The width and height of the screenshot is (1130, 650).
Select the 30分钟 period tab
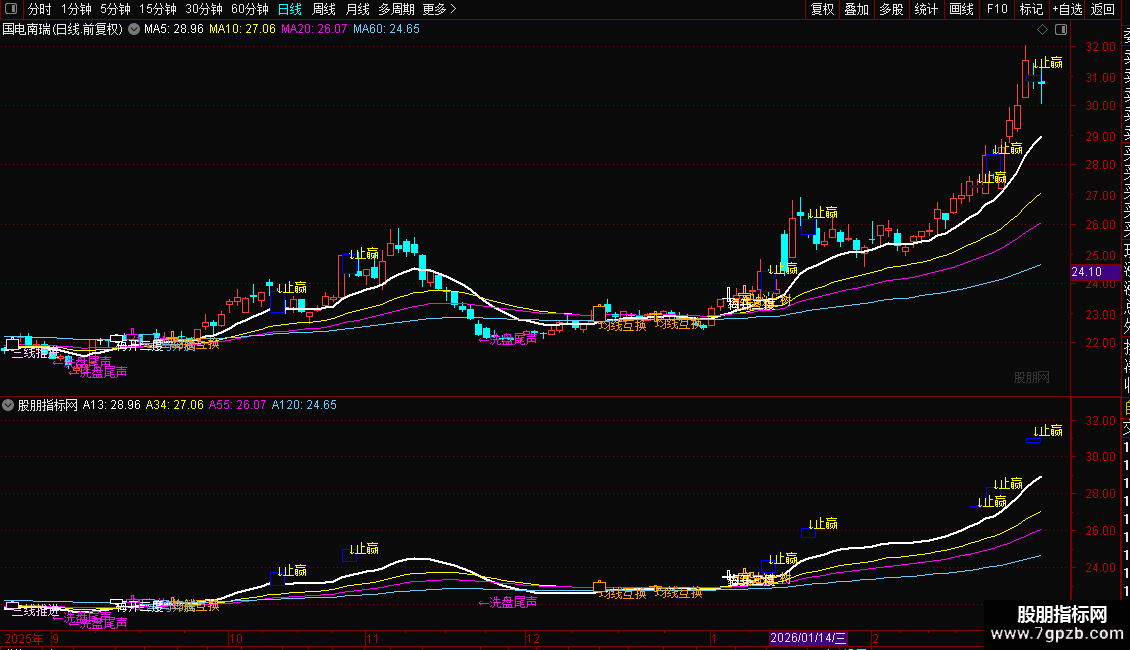(x=203, y=9)
